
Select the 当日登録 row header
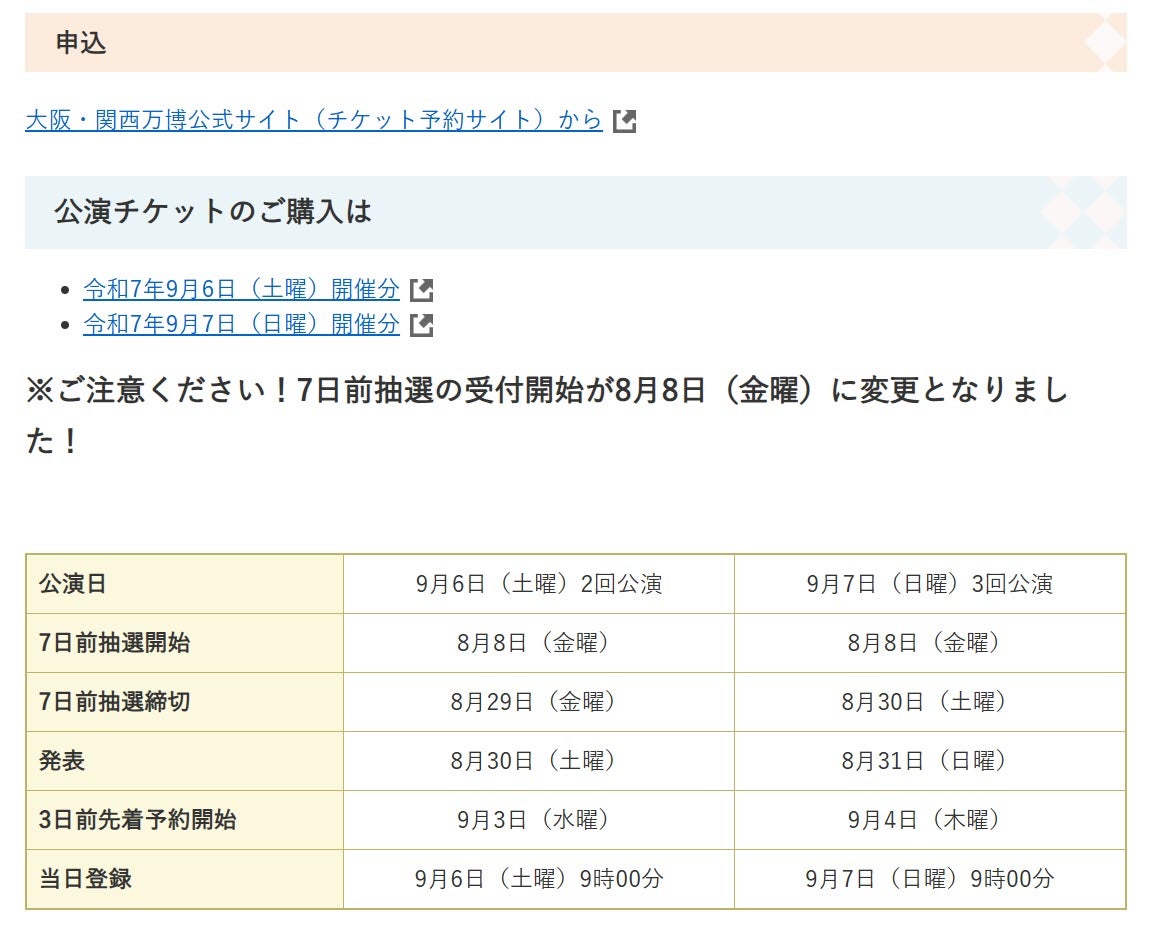[x=184, y=879]
